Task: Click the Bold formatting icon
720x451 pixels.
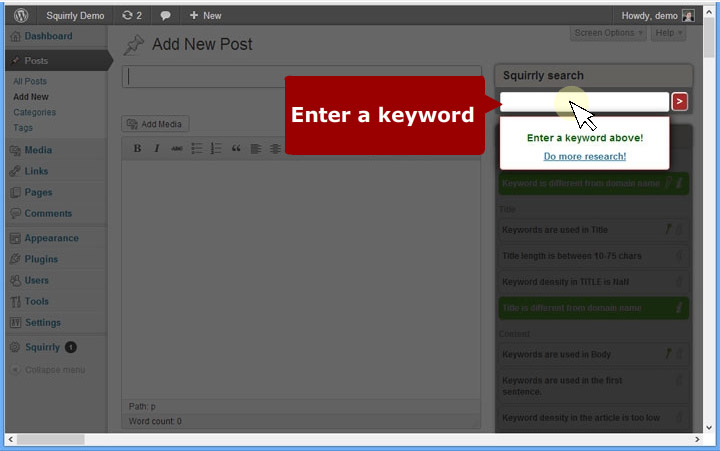Action: tap(138, 149)
